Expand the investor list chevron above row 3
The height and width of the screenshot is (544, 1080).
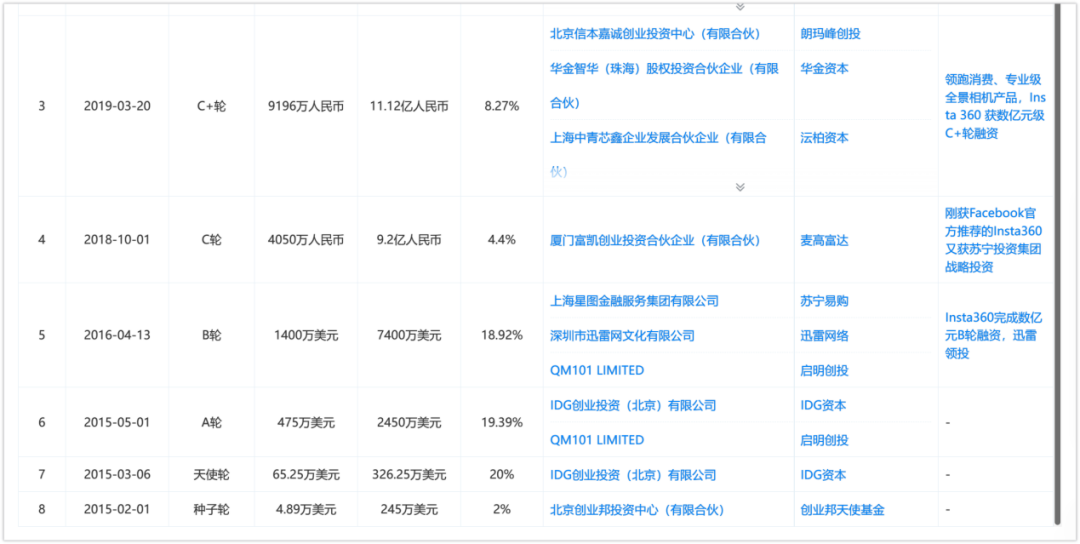pos(740,6)
